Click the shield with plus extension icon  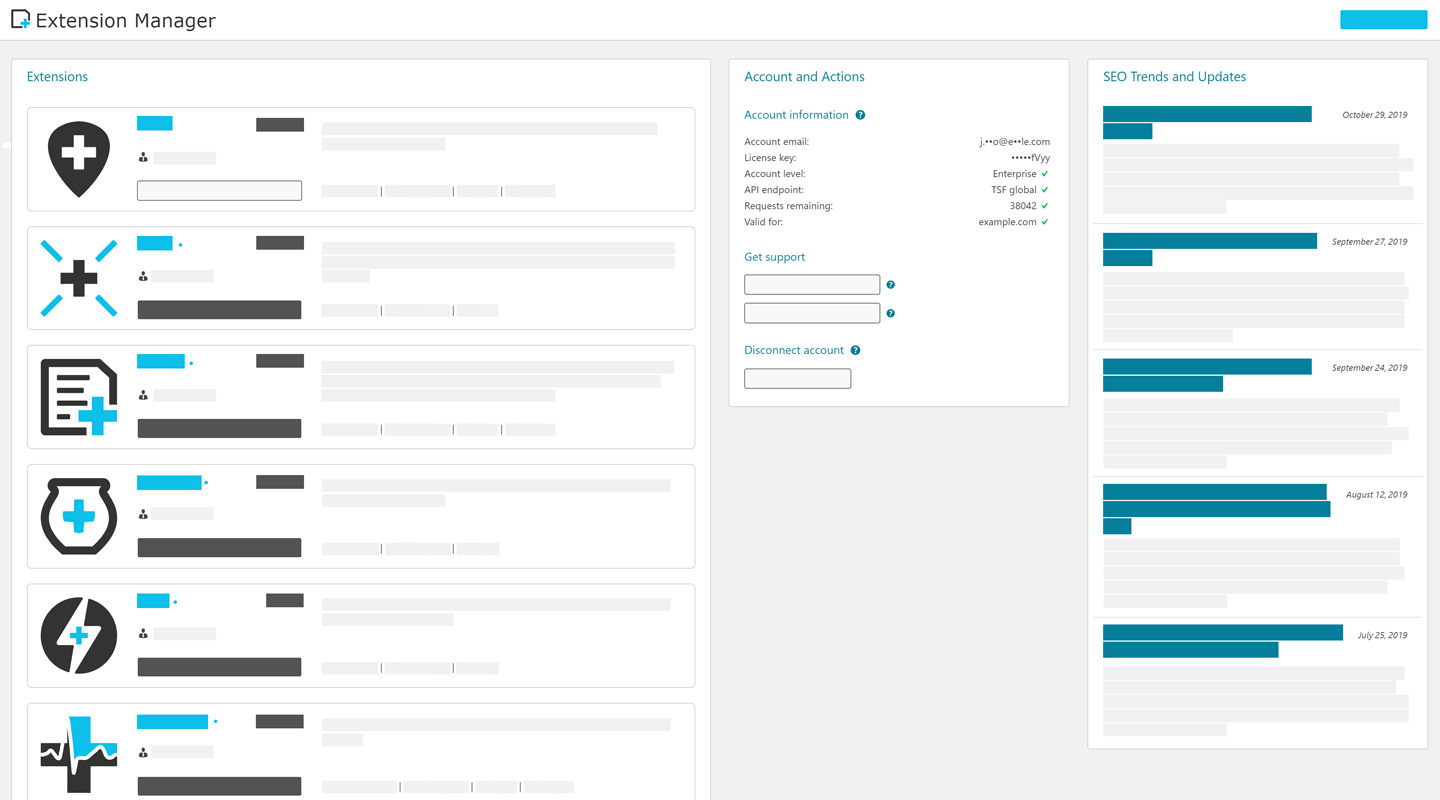tap(79, 159)
